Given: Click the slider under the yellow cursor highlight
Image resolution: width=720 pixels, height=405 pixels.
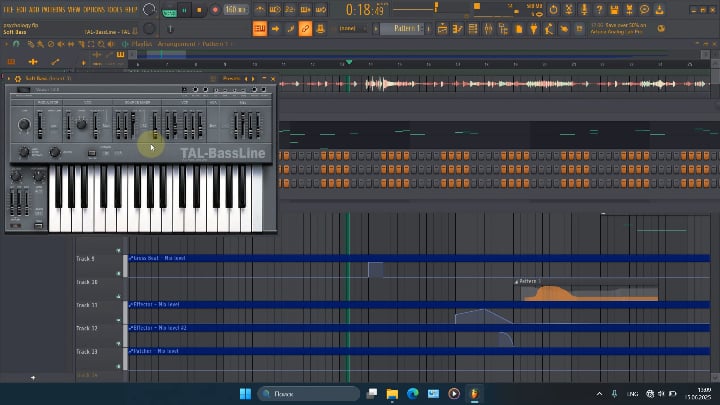Looking at the screenshot, I should [x=155, y=124].
